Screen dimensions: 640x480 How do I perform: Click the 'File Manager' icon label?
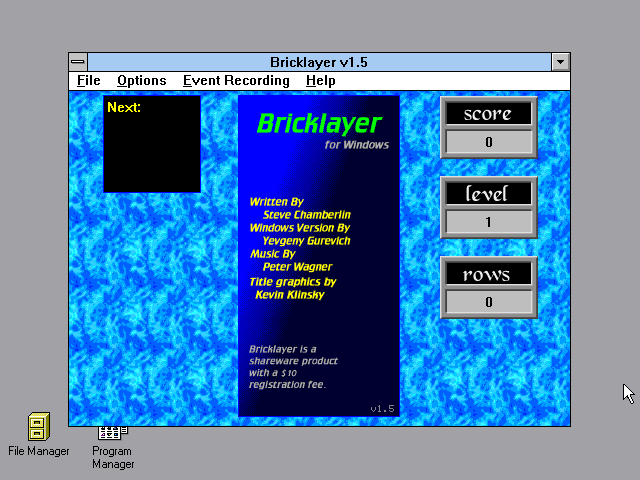pyautogui.click(x=39, y=451)
